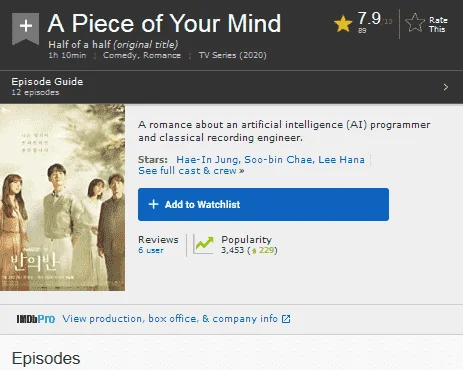Click View production, box office, & company info
The width and height of the screenshot is (463, 370).
click(x=170, y=319)
